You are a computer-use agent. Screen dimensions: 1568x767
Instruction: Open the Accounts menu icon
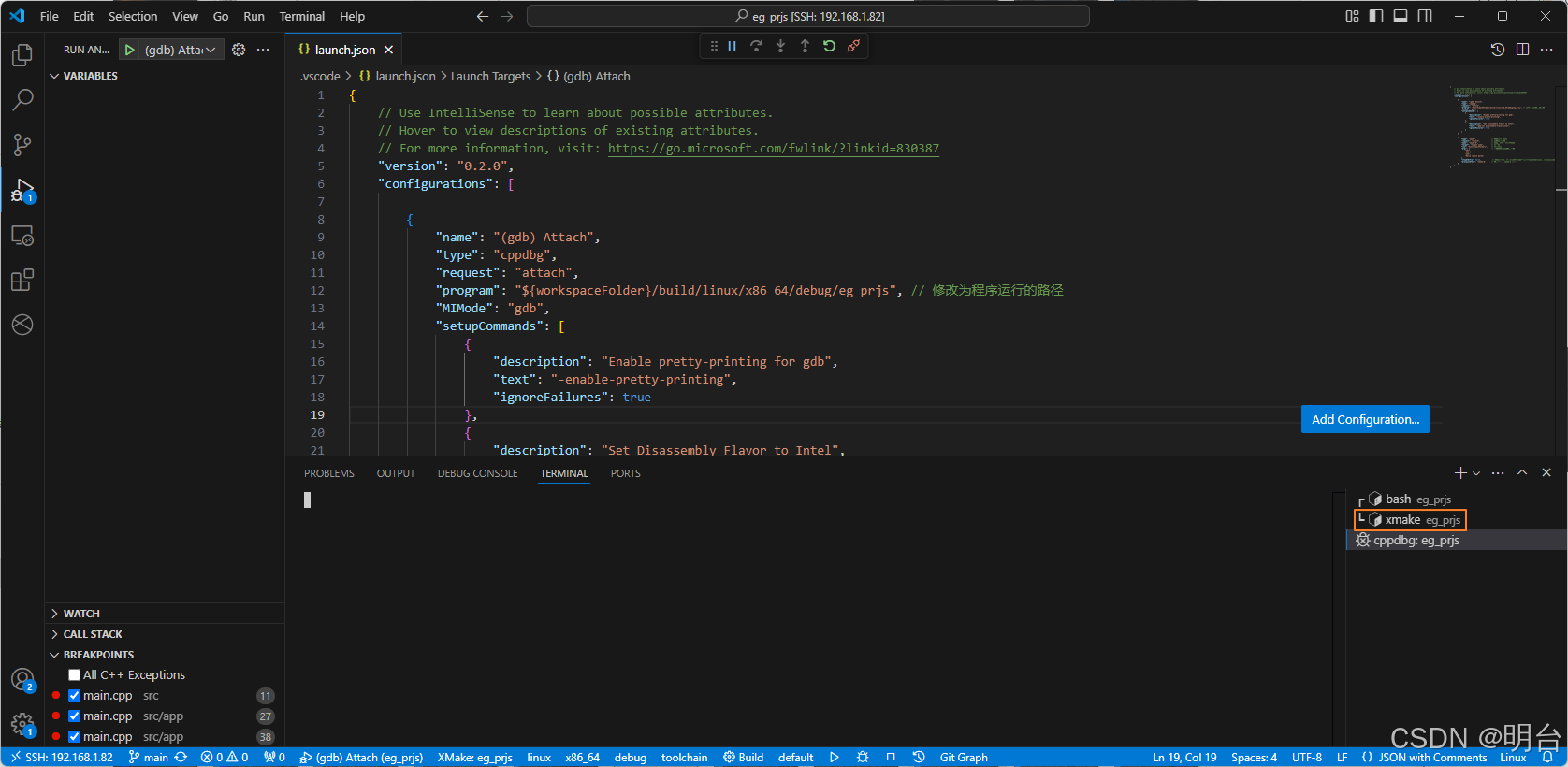click(x=22, y=680)
